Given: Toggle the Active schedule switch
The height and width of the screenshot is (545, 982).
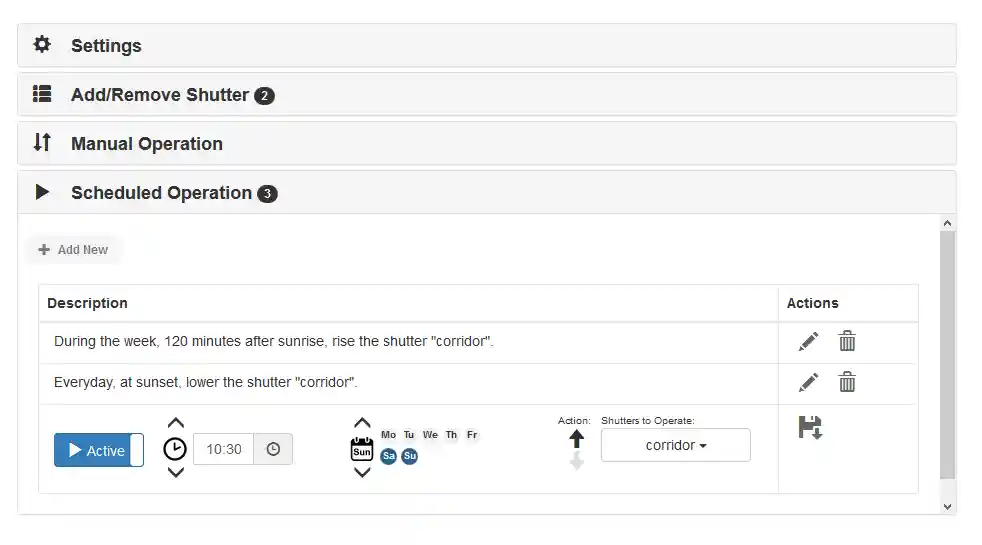Looking at the screenshot, I should (x=99, y=450).
